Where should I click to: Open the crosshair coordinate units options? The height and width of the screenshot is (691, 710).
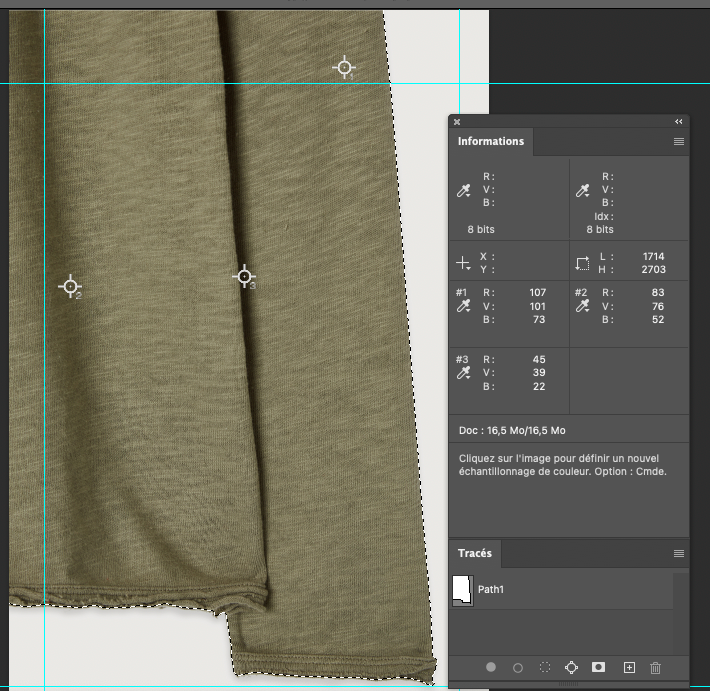(x=464, y=263)
